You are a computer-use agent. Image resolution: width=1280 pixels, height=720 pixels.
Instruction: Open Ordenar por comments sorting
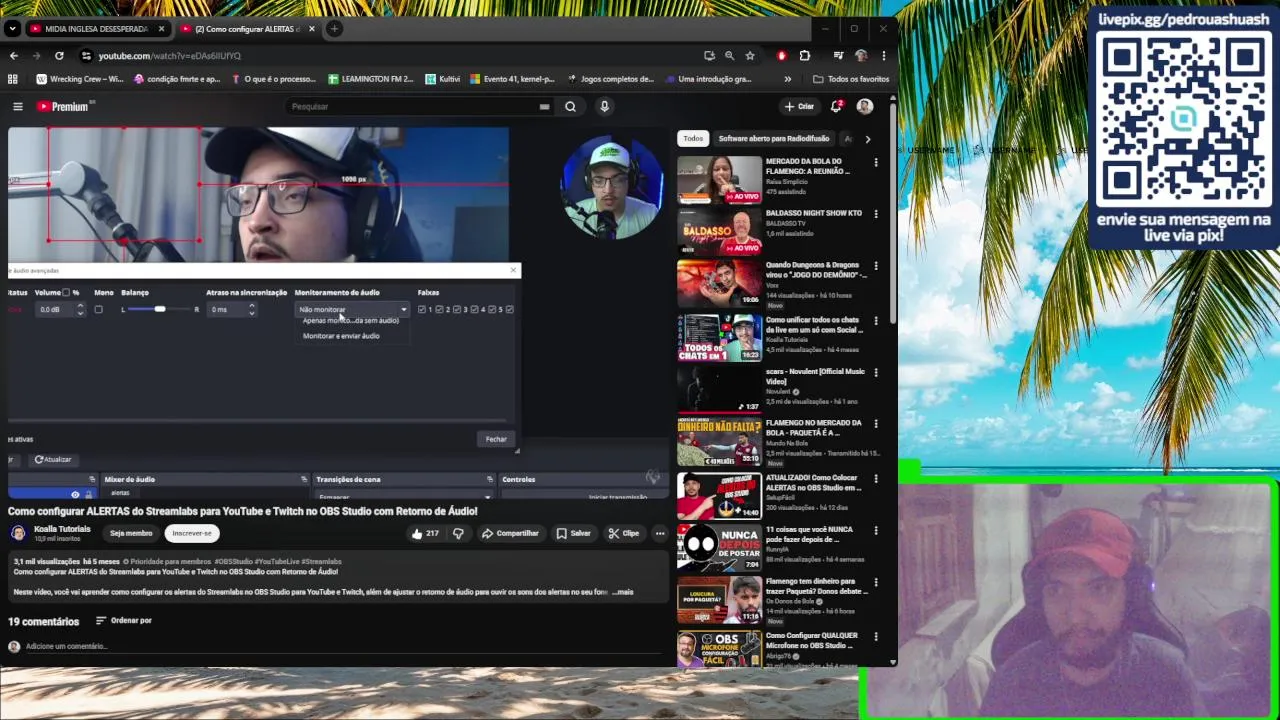tap(123, 621)
